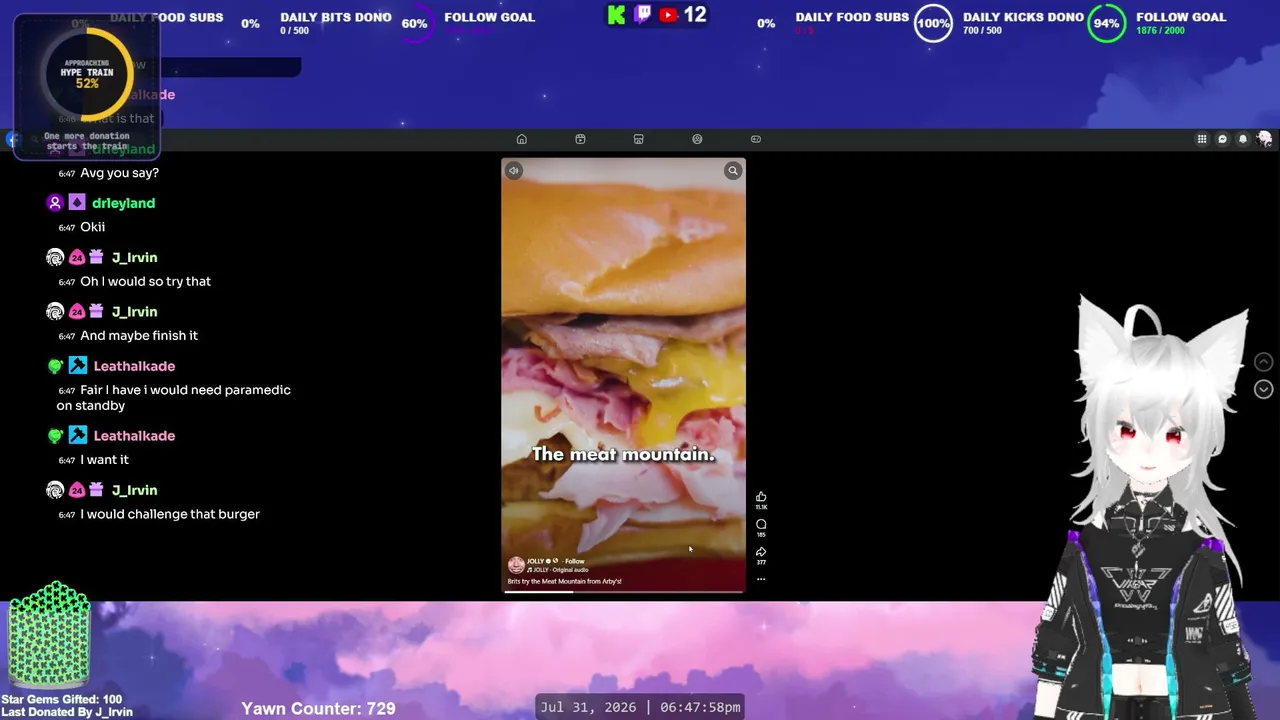This screenshot has height=720, width=1280.
Task: Click the YouTube logo in the viewer counter
Action: point(669,15)
